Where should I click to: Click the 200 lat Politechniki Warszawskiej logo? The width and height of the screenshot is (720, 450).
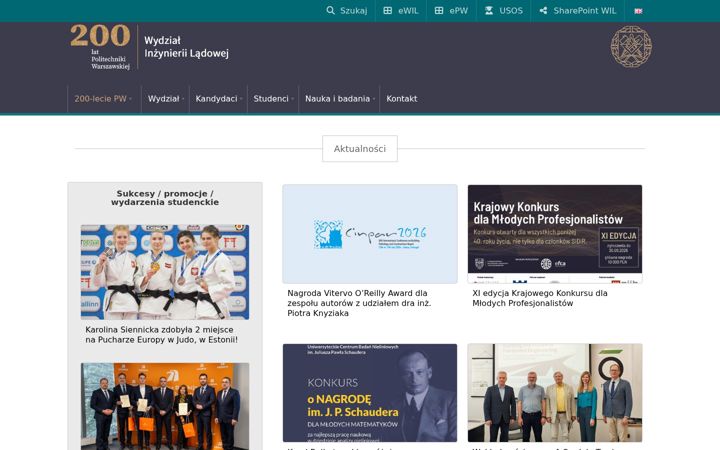click(x=100, y=47)
